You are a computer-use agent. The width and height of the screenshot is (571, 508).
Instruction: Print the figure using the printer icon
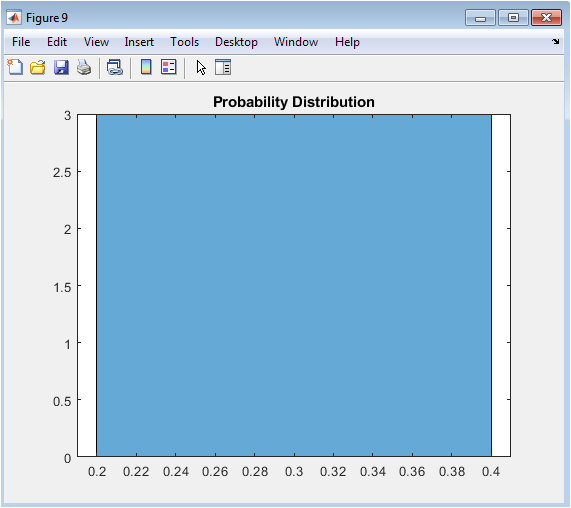click(x=84, y=67)
